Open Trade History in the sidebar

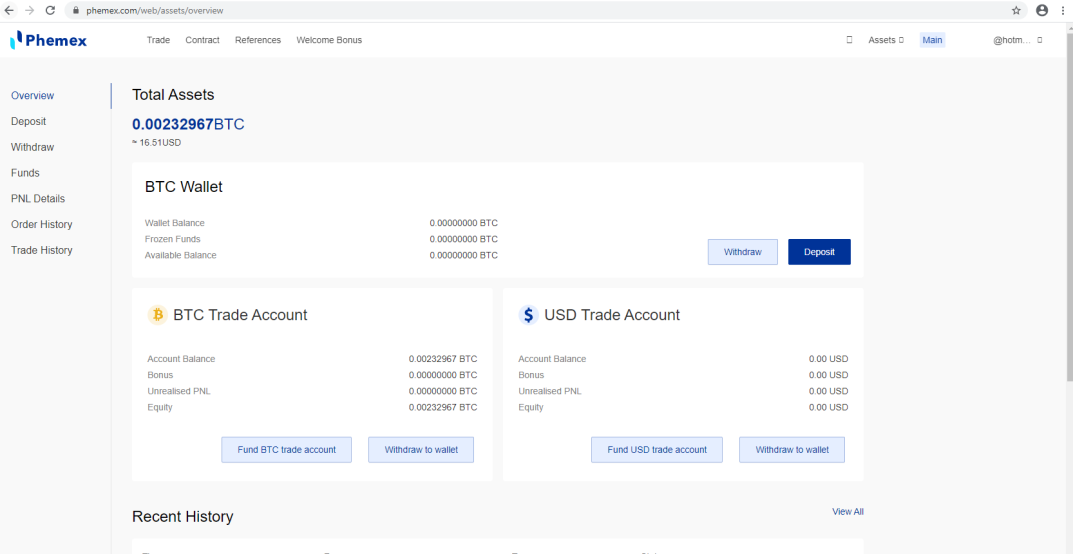tap(42, 250)
